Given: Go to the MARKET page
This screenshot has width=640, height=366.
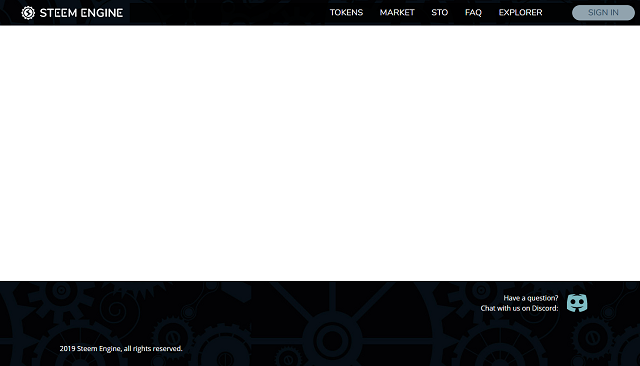Looking at the screenshot, I should coord(397,13).
